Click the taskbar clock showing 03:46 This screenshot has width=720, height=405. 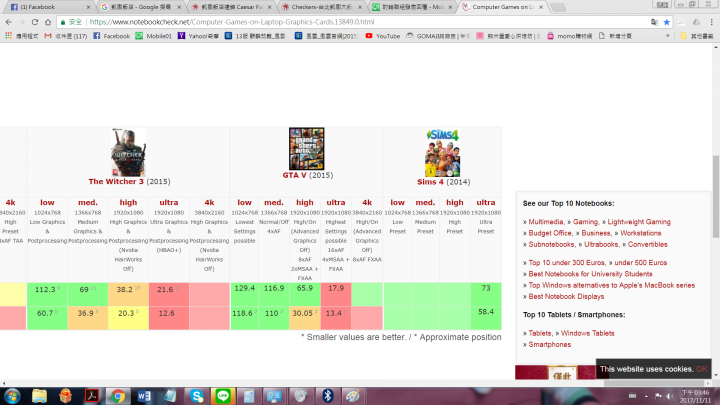click(695, 396)
